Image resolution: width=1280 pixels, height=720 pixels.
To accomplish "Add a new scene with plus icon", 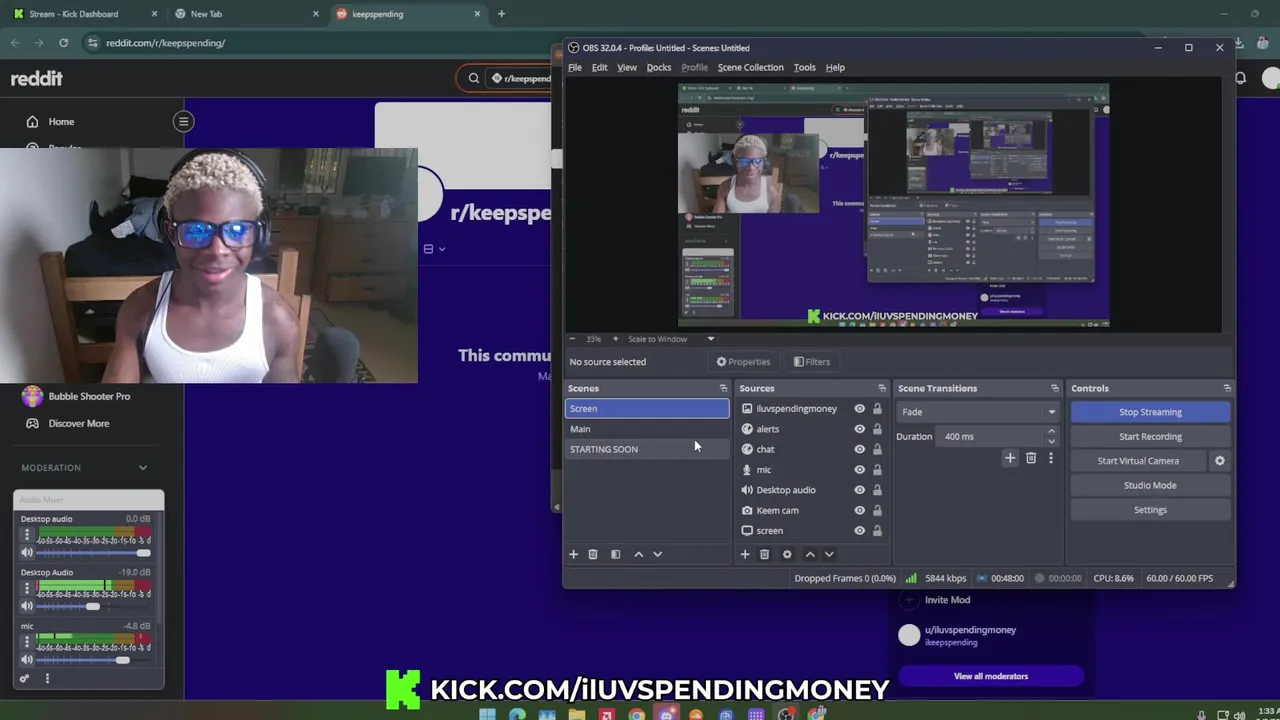I will tap(573, 554).
